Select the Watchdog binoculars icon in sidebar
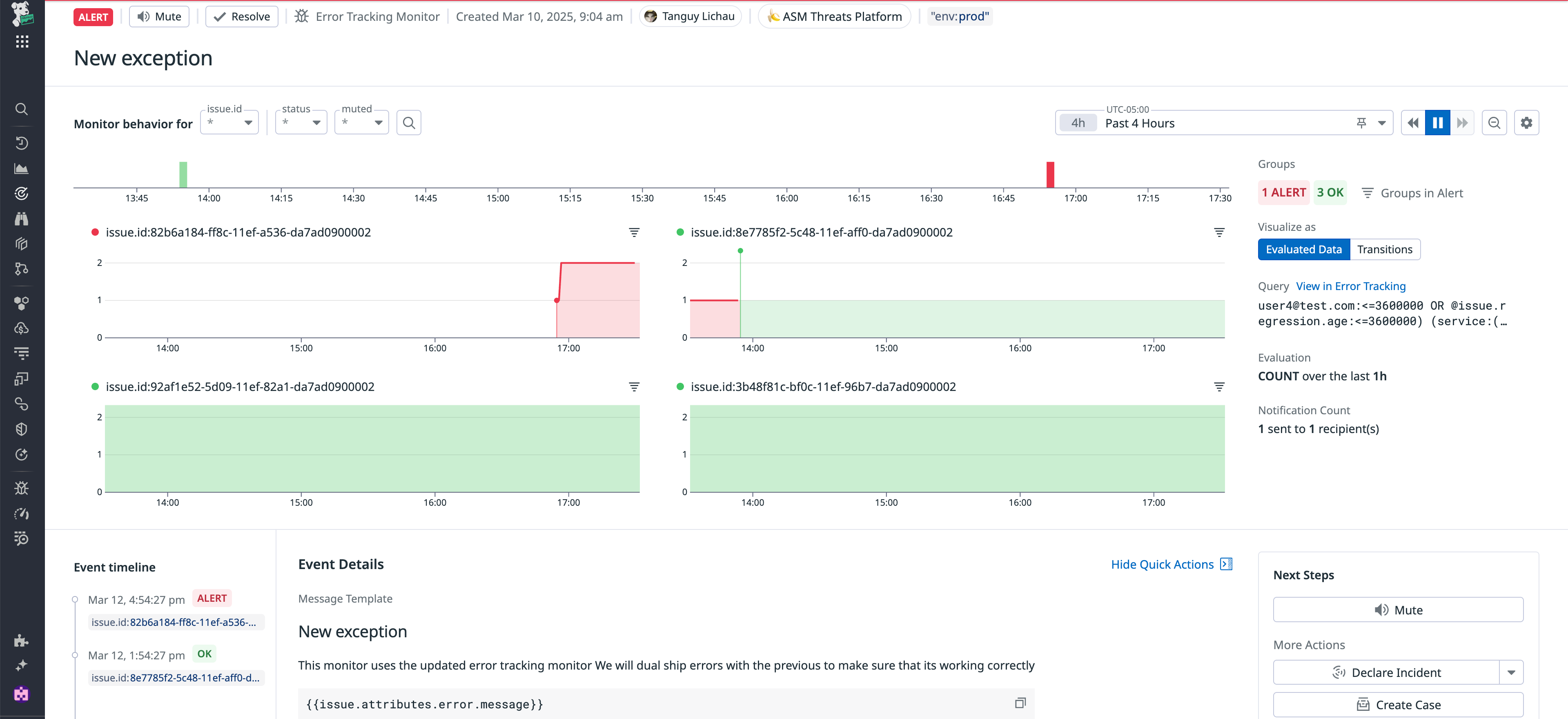 coord(21,219)
